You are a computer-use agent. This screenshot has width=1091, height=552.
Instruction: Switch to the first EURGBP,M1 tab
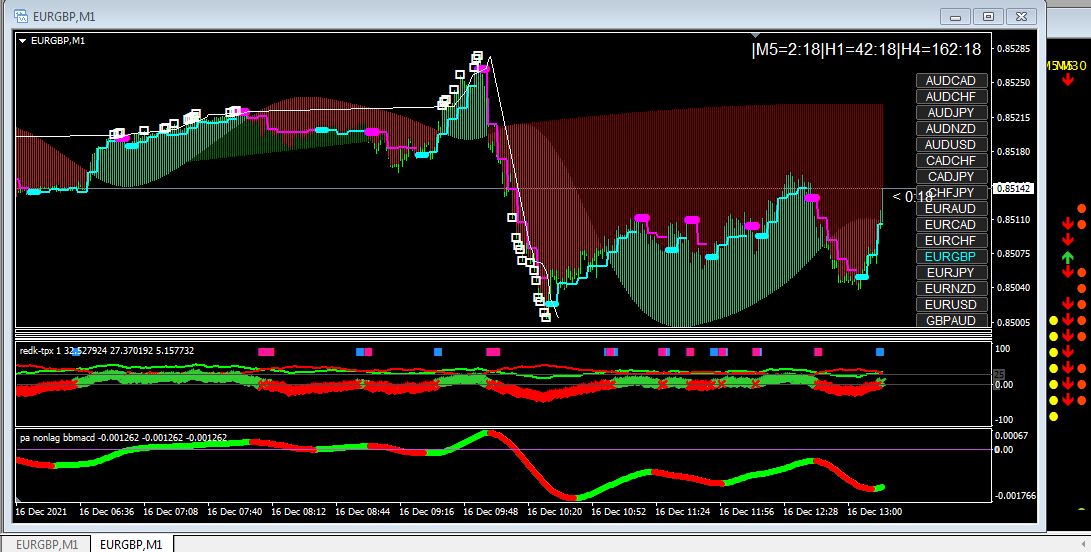point(48,544)
